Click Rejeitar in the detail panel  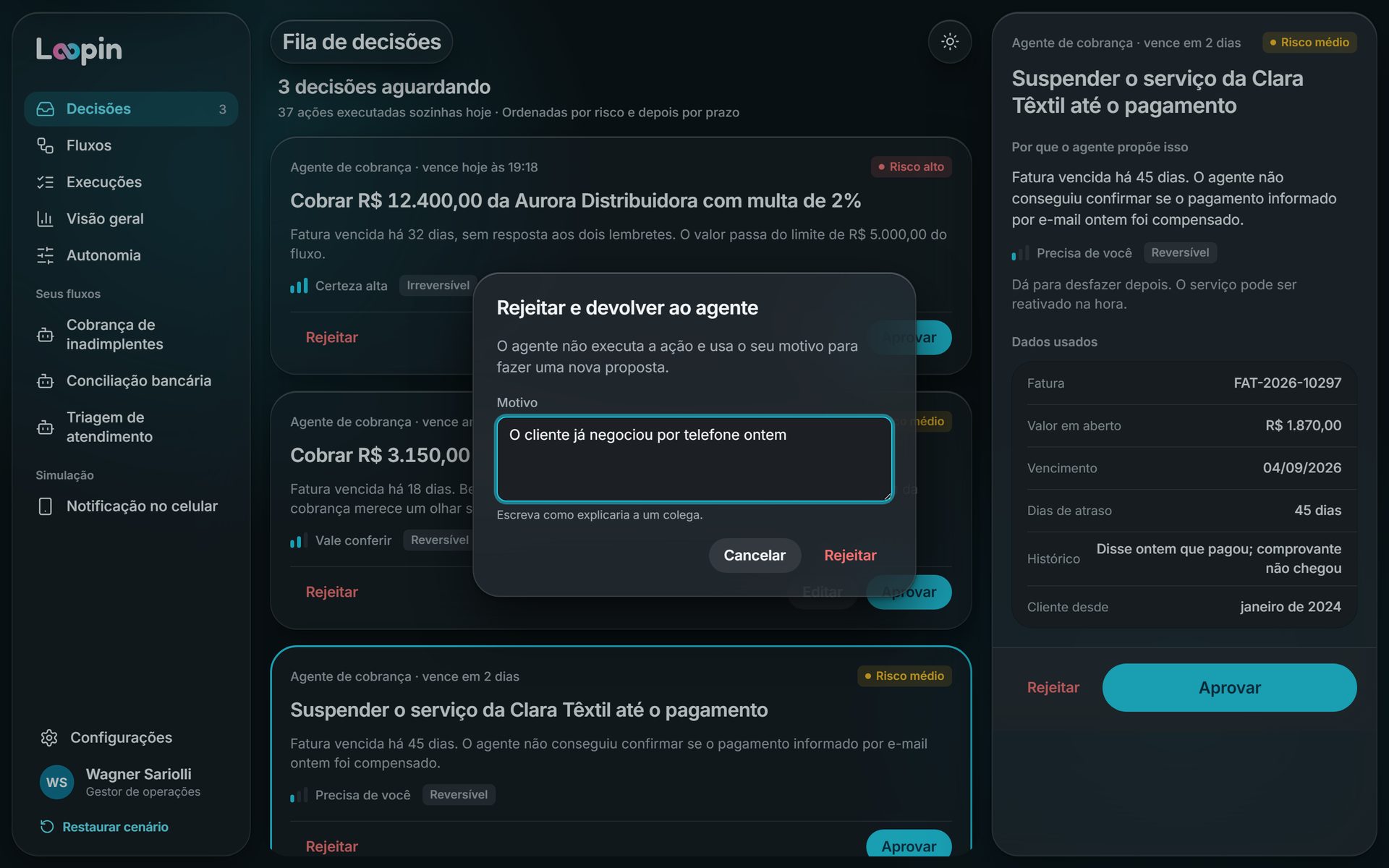pos(1053,688)
